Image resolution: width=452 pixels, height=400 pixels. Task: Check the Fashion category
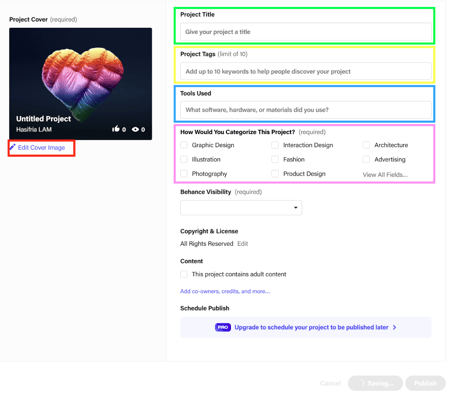click(x=275, y=159)
